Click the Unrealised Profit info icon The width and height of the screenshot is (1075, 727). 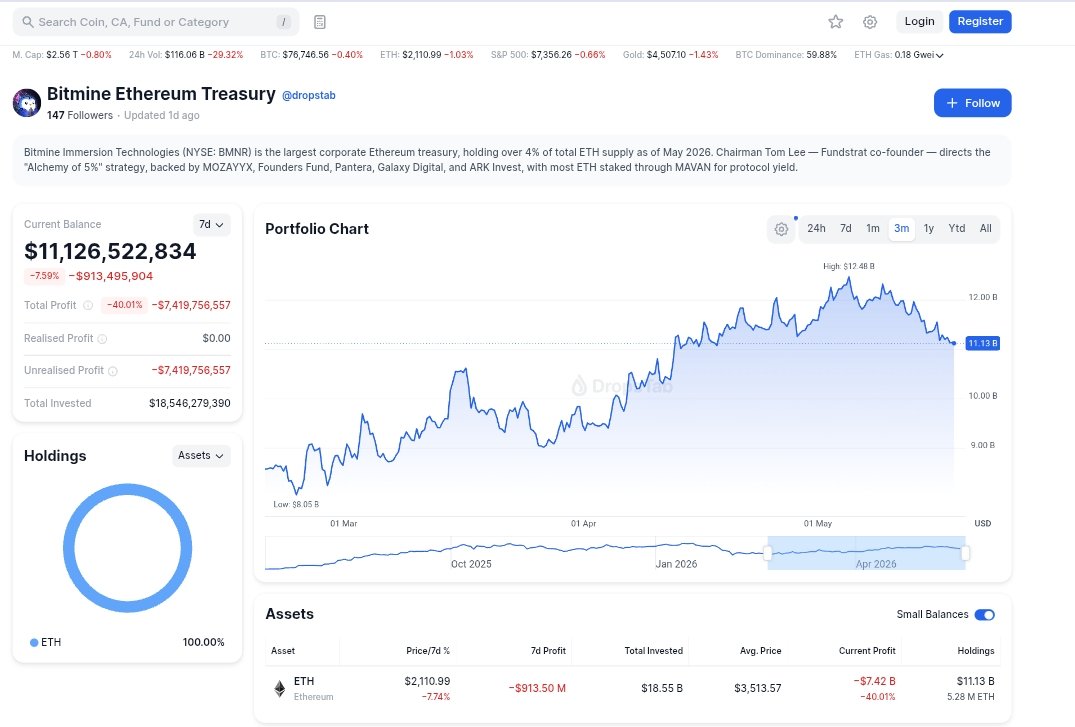112,371
